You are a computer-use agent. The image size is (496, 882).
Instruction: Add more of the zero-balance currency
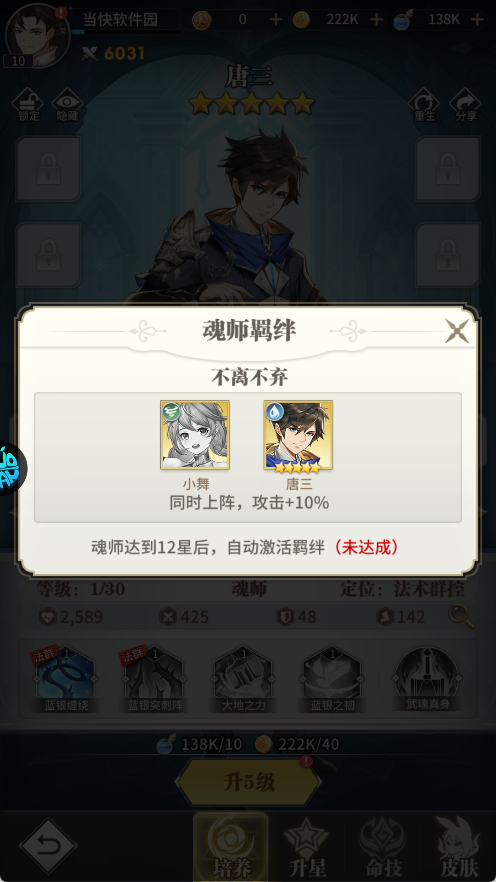pos(276,20)
